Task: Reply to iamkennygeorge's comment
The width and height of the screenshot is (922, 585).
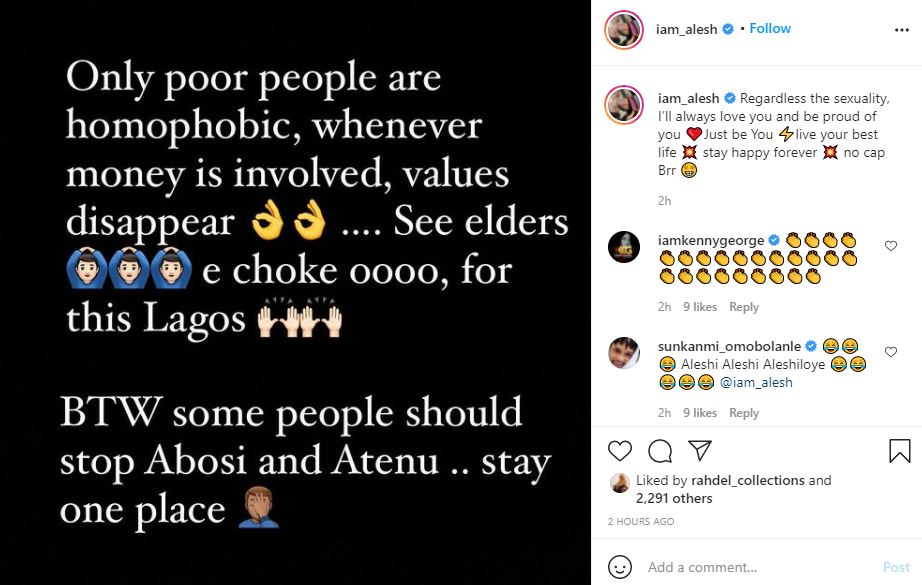Action: [744, 307]
